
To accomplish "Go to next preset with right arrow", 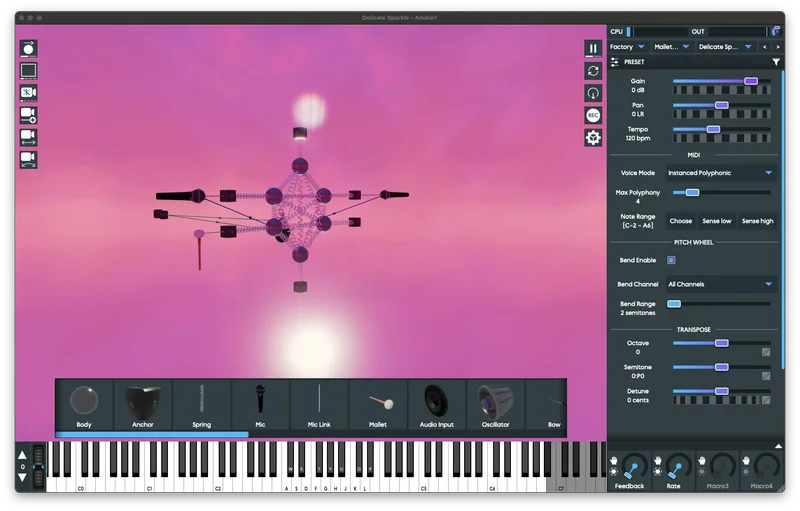I will 778,47.
